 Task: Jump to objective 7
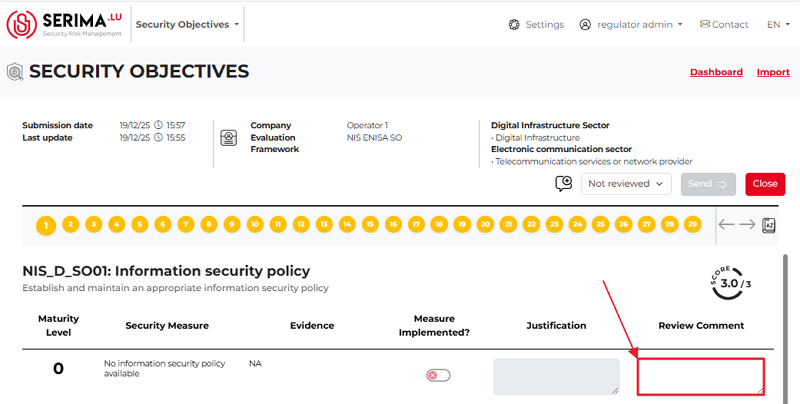186,224
